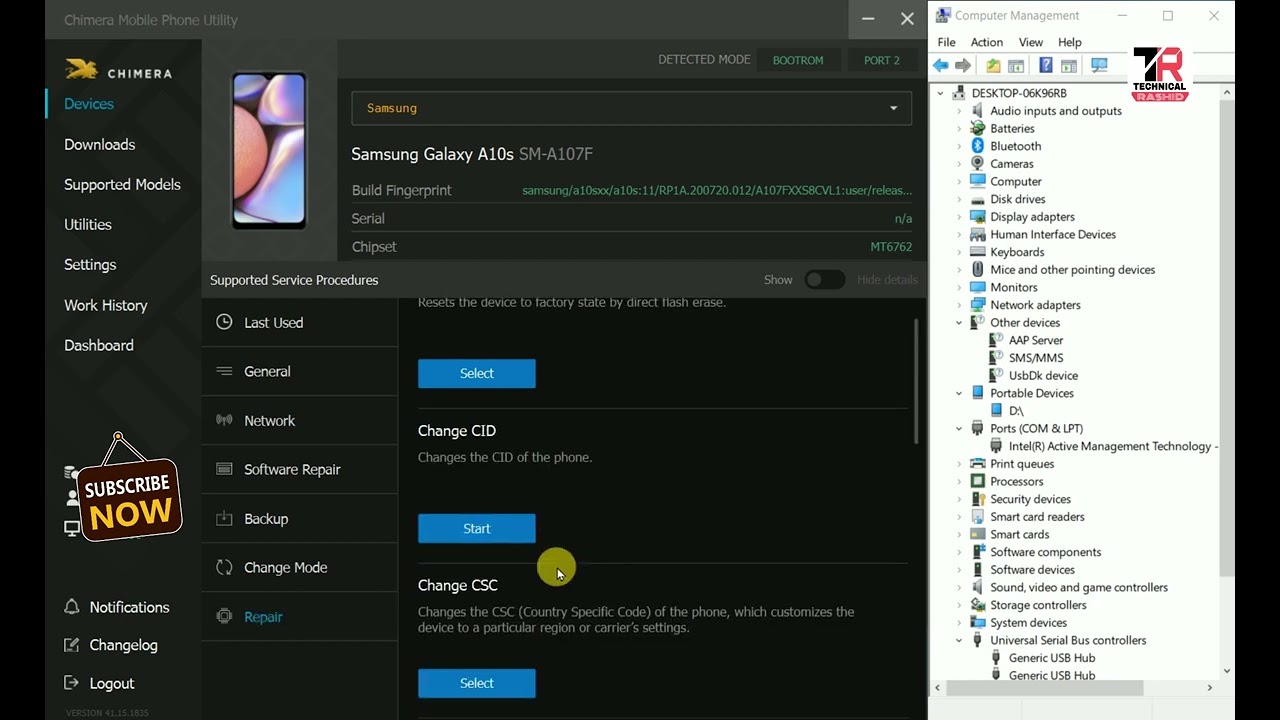Click Computer Management vertical scrollbar
This screenshot has width=1280, height=720.
[x=1227, y=340]
